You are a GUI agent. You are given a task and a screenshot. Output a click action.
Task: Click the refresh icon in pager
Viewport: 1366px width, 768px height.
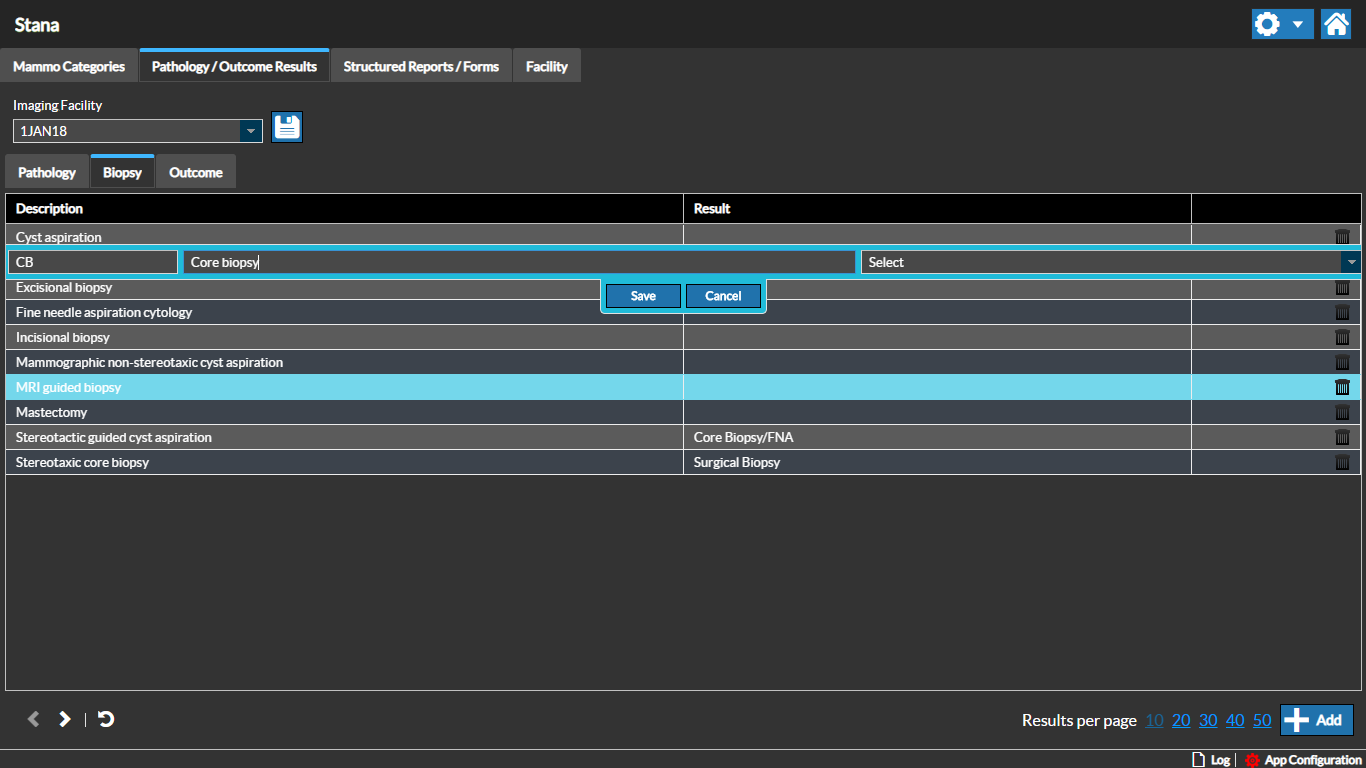click(106, 719)
